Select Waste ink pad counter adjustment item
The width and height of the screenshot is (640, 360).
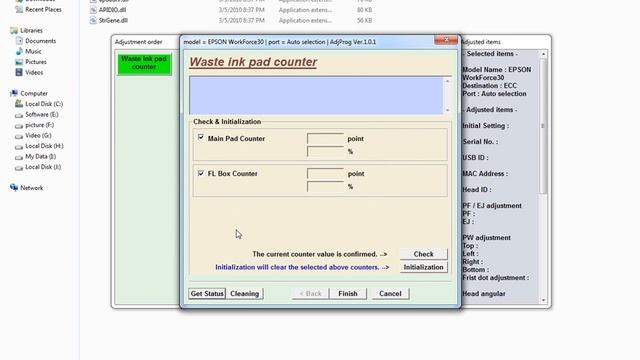point(144,63)
